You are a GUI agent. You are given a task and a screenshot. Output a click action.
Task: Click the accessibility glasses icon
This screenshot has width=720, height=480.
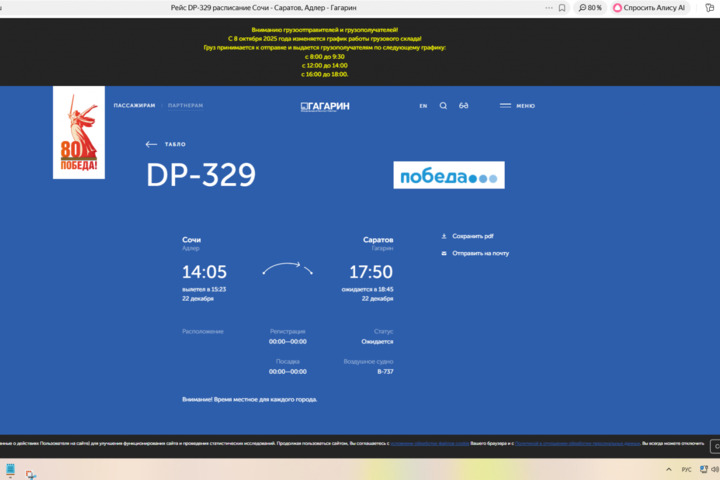click(x=464, y=105)
